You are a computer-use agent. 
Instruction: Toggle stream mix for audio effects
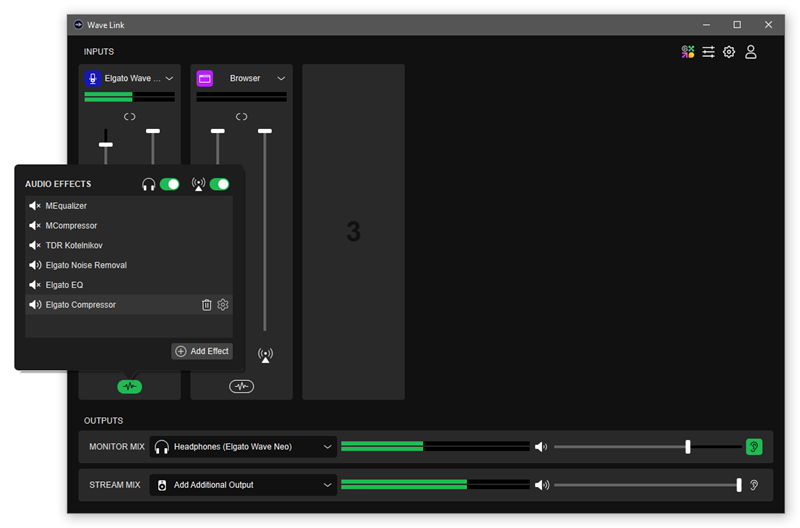pos(219,184)
